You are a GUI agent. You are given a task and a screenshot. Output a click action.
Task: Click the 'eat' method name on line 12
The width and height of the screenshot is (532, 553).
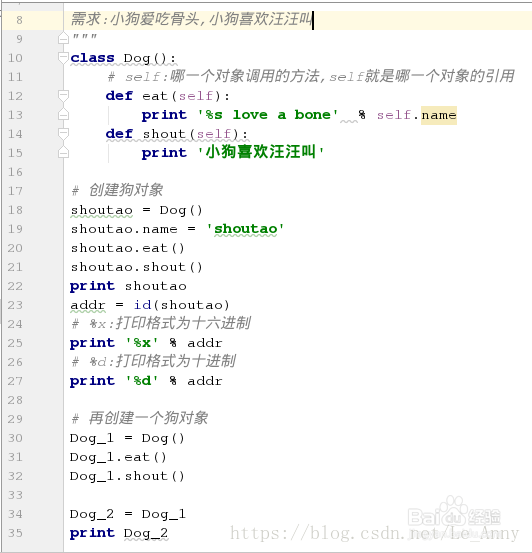click(x=155, y=96)
